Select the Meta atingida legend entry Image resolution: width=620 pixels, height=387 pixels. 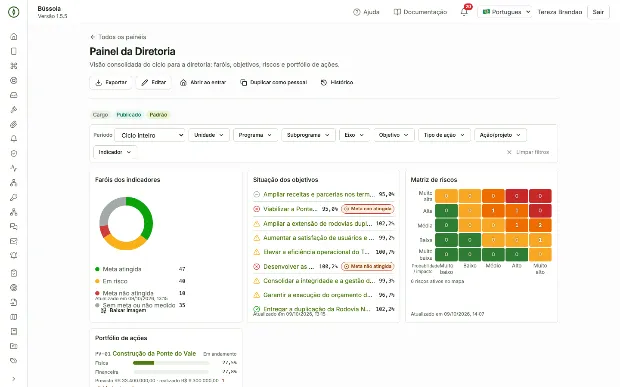[x=140, y=269]
